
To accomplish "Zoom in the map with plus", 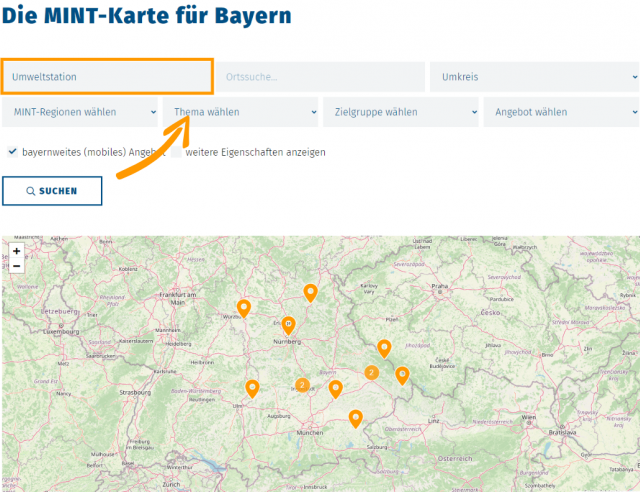I will pyautogui.click(x=17, y=251).
